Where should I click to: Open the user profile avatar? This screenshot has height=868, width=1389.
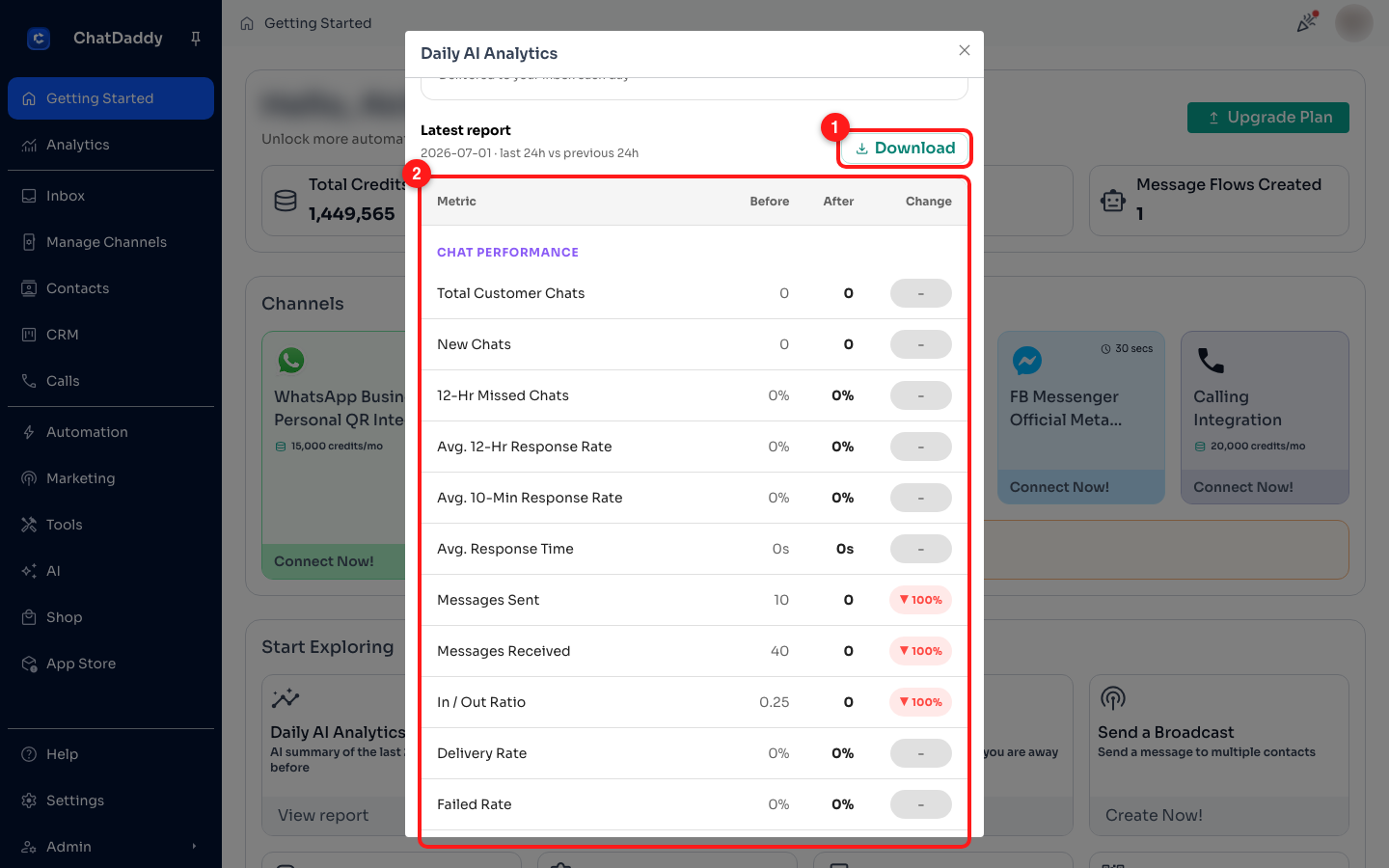[1354, 23]
